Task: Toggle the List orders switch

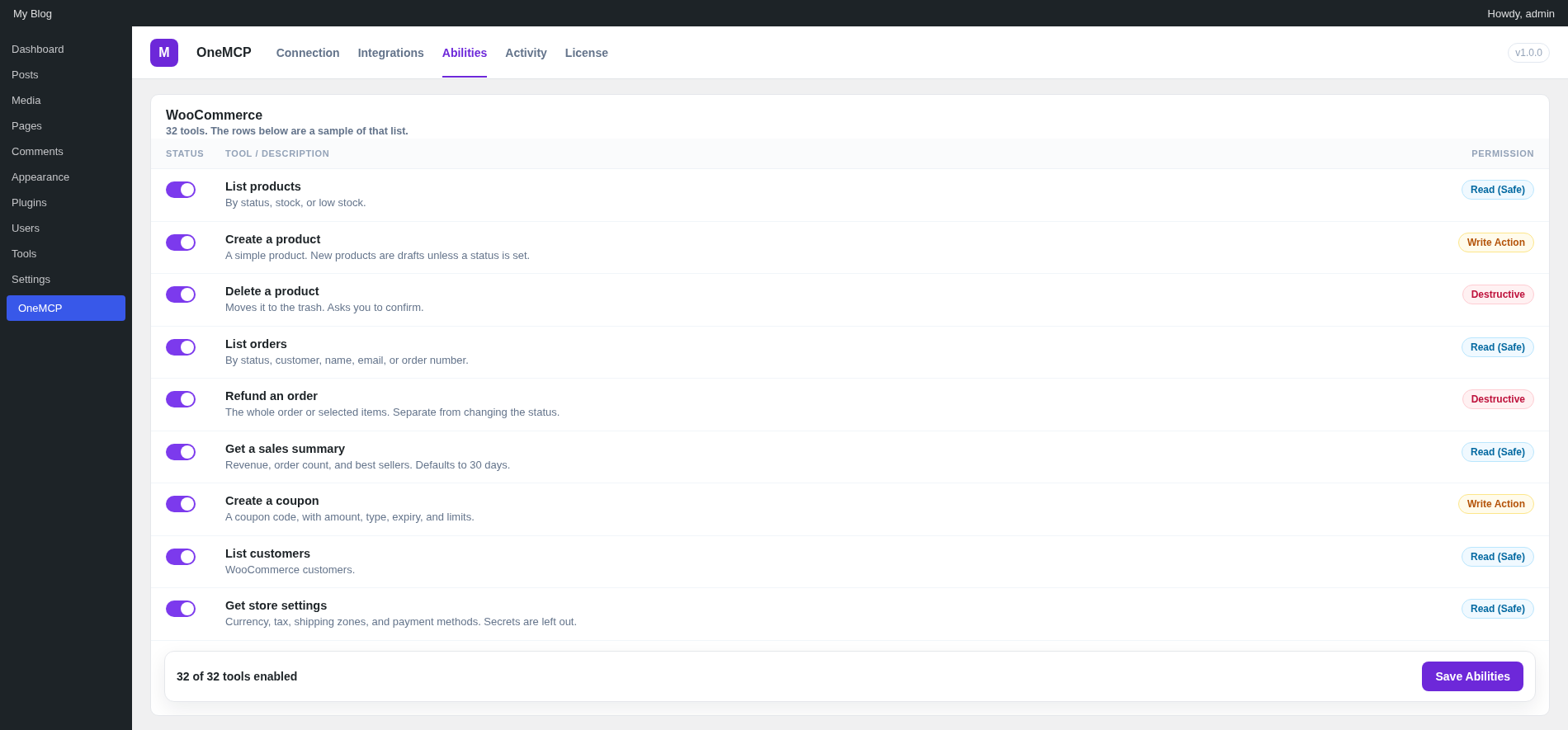Action: pos(181,347)
